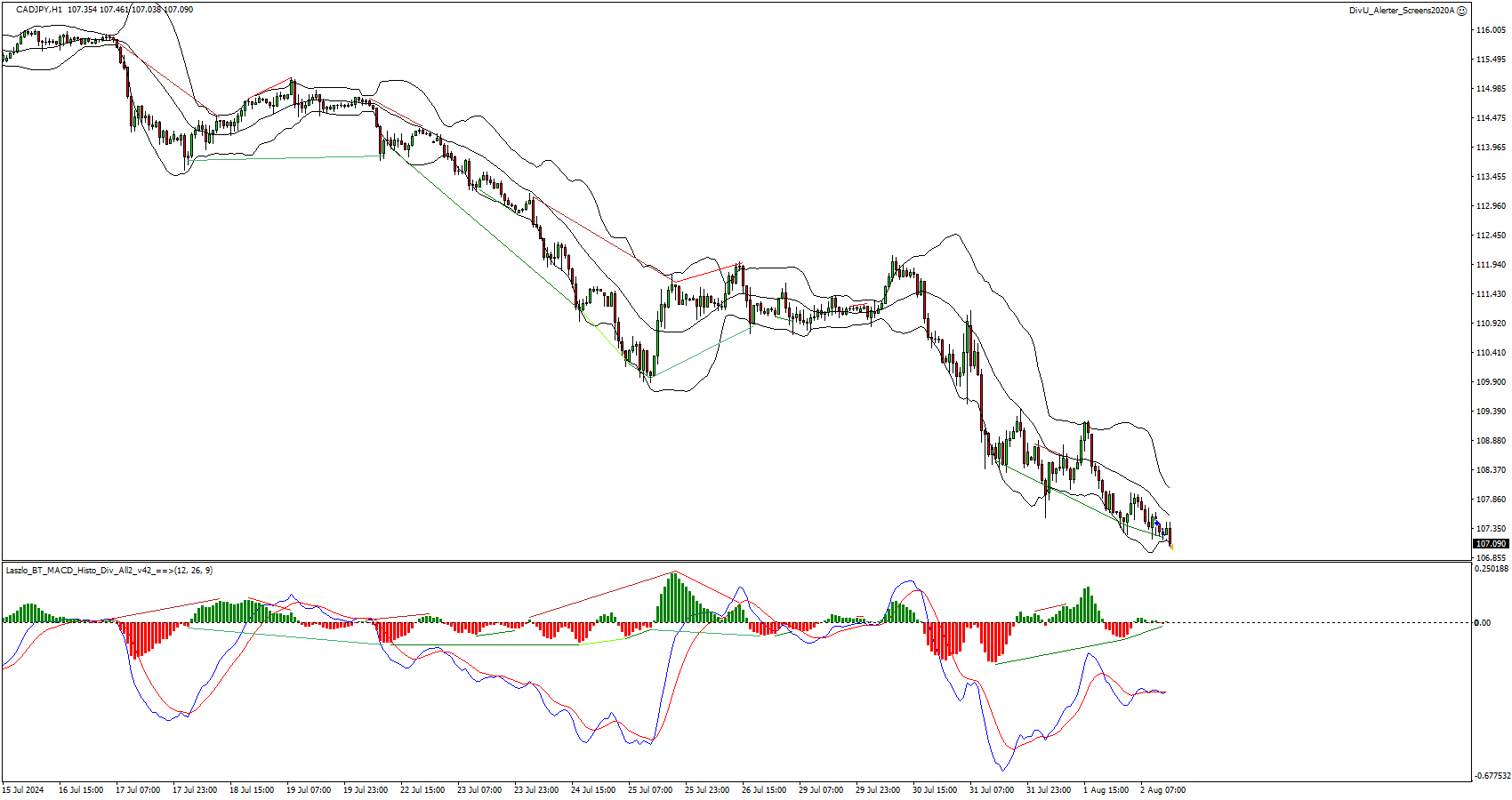Screen dimensions: 1512x800
Task: Click the 116.005 price axis label
Action: [1491, 30]
